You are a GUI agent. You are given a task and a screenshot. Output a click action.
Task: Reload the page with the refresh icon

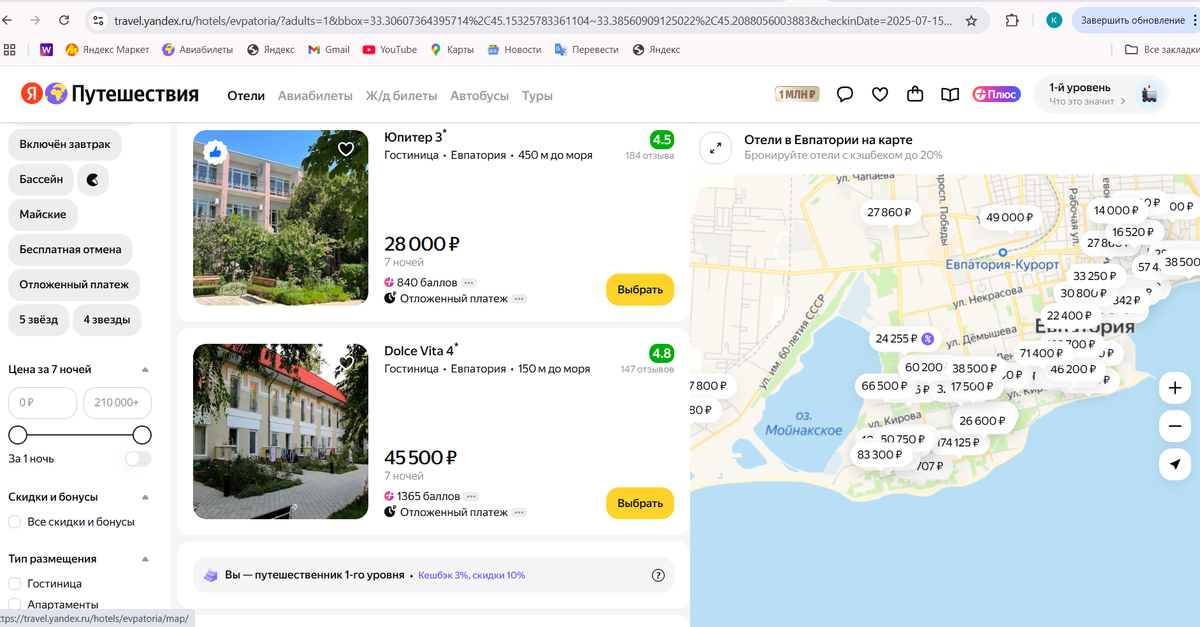[x=64, y=20]
